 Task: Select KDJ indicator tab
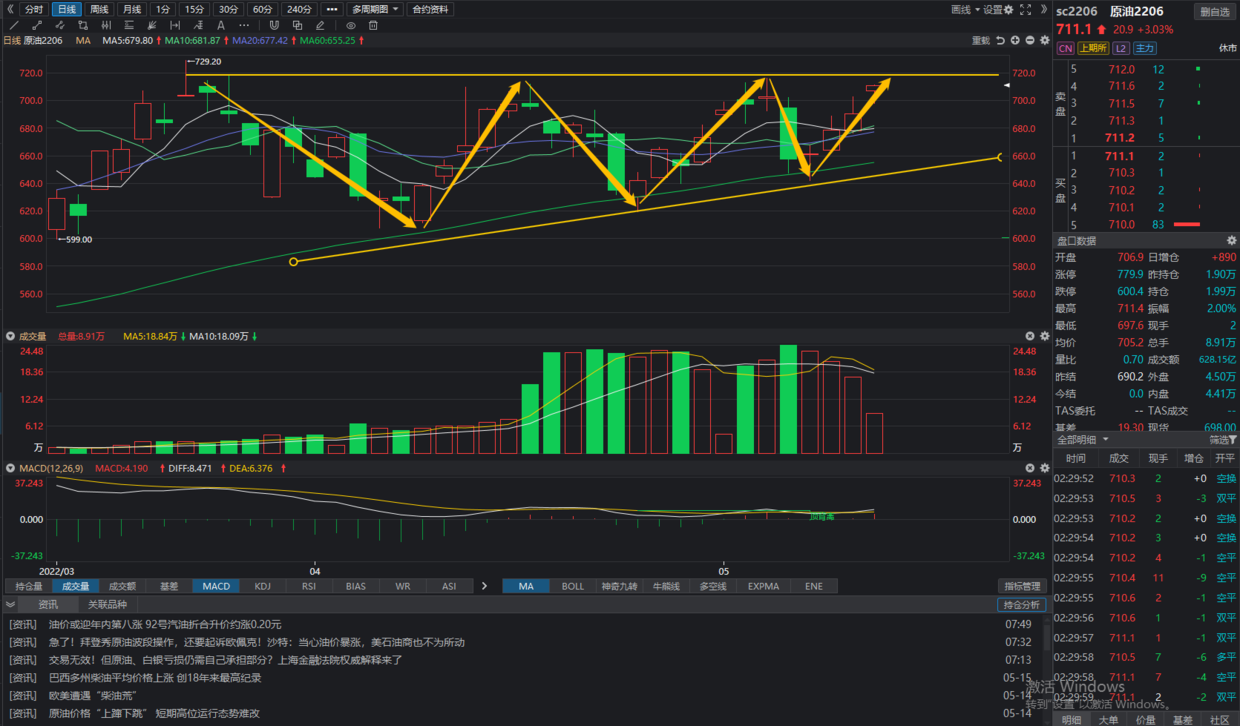click(262, 586)
